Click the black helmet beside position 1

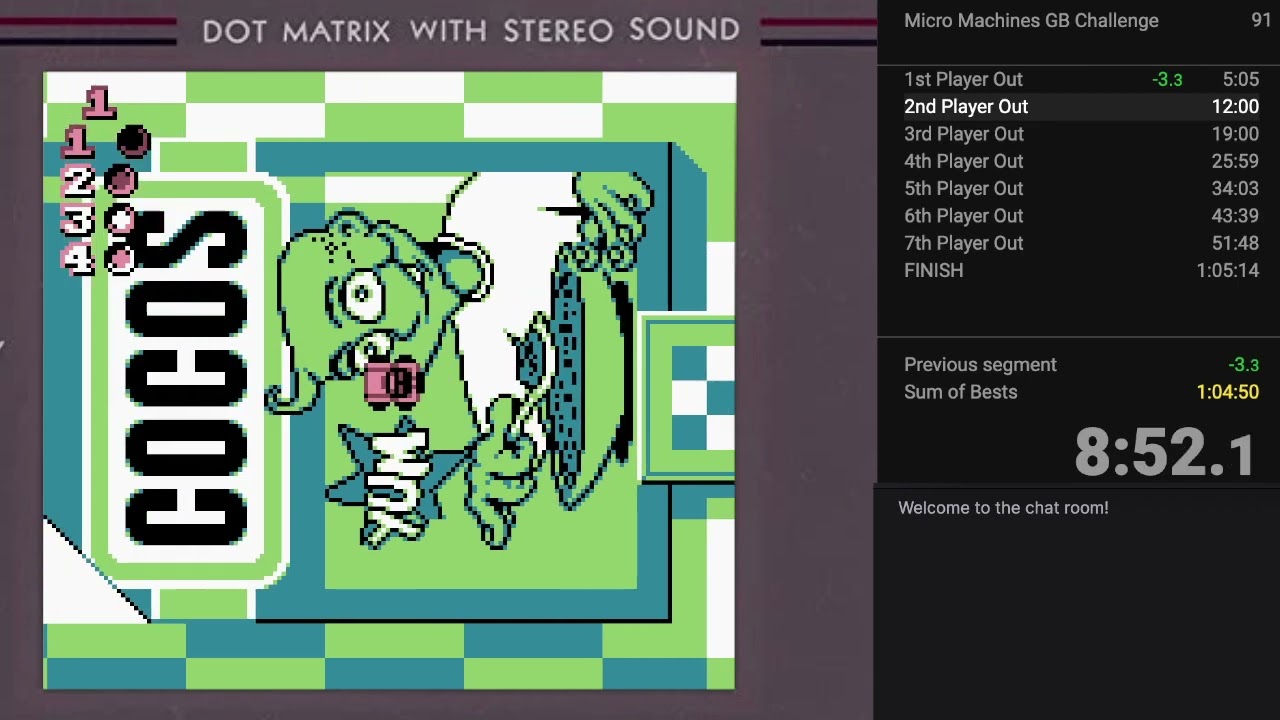(x=132, y=143)
